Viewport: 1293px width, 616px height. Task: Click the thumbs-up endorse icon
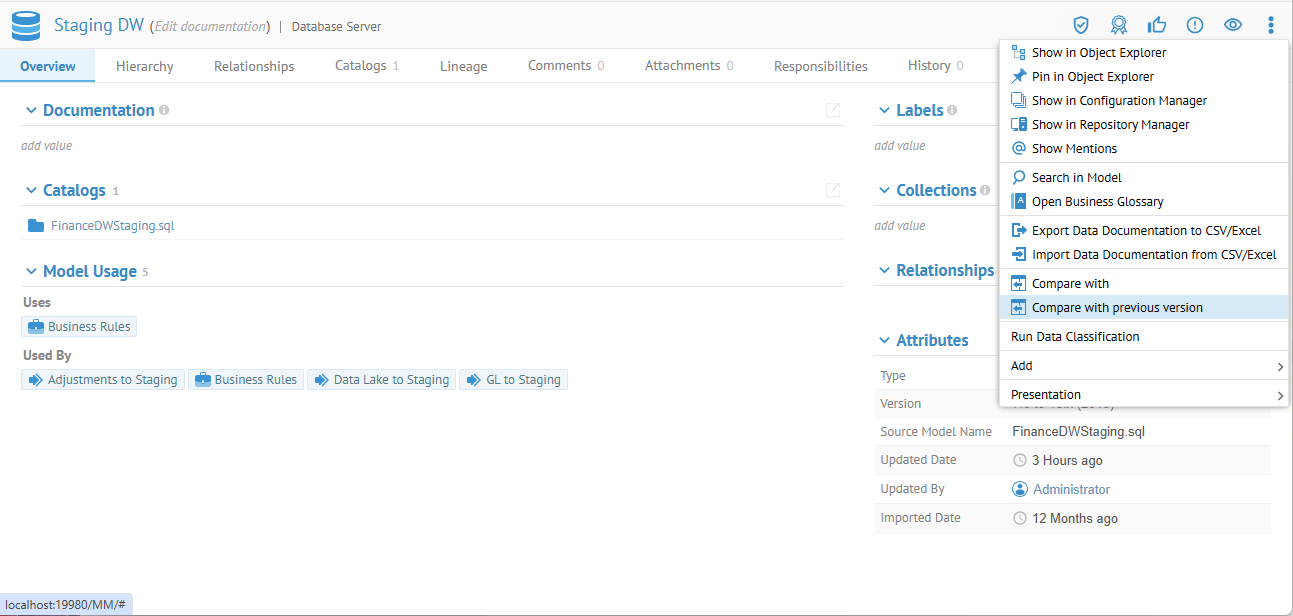(x=1157, y=25)
